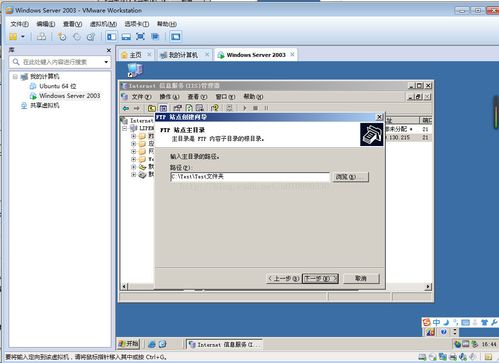Switch to the 我的计算机 tab

point(183,55)
